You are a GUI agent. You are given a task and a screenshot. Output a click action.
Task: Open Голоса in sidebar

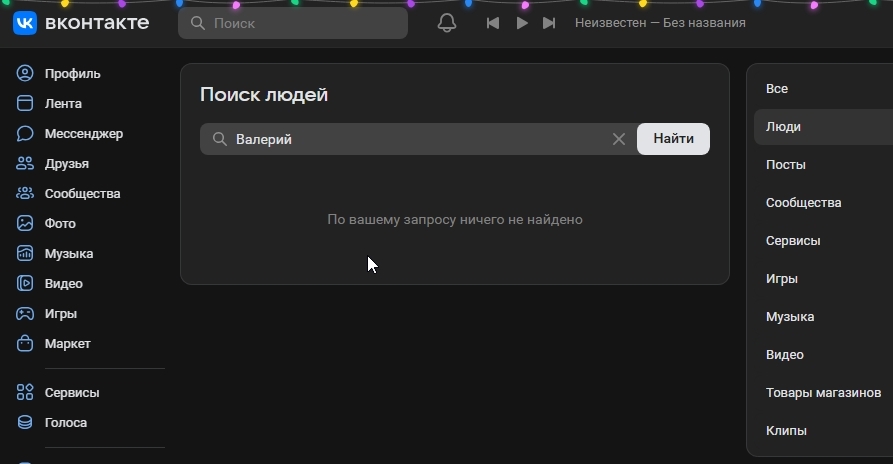[65, 423]
